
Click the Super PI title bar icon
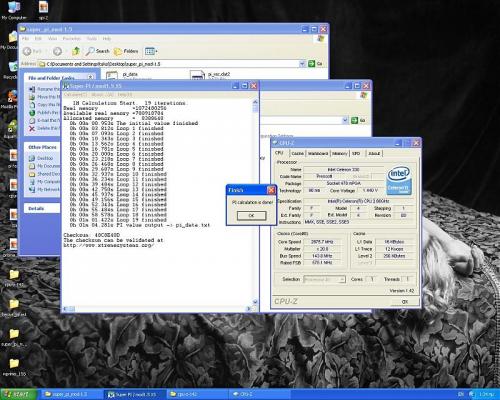pos(66,86)
